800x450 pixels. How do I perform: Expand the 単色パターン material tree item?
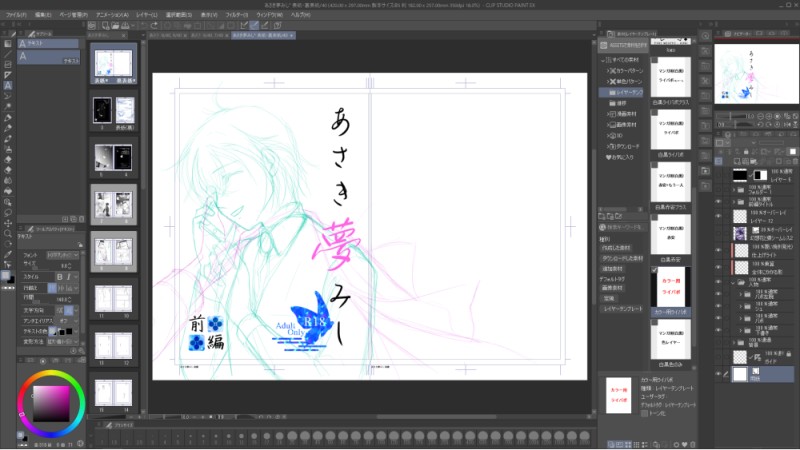(x=608, y=82)
